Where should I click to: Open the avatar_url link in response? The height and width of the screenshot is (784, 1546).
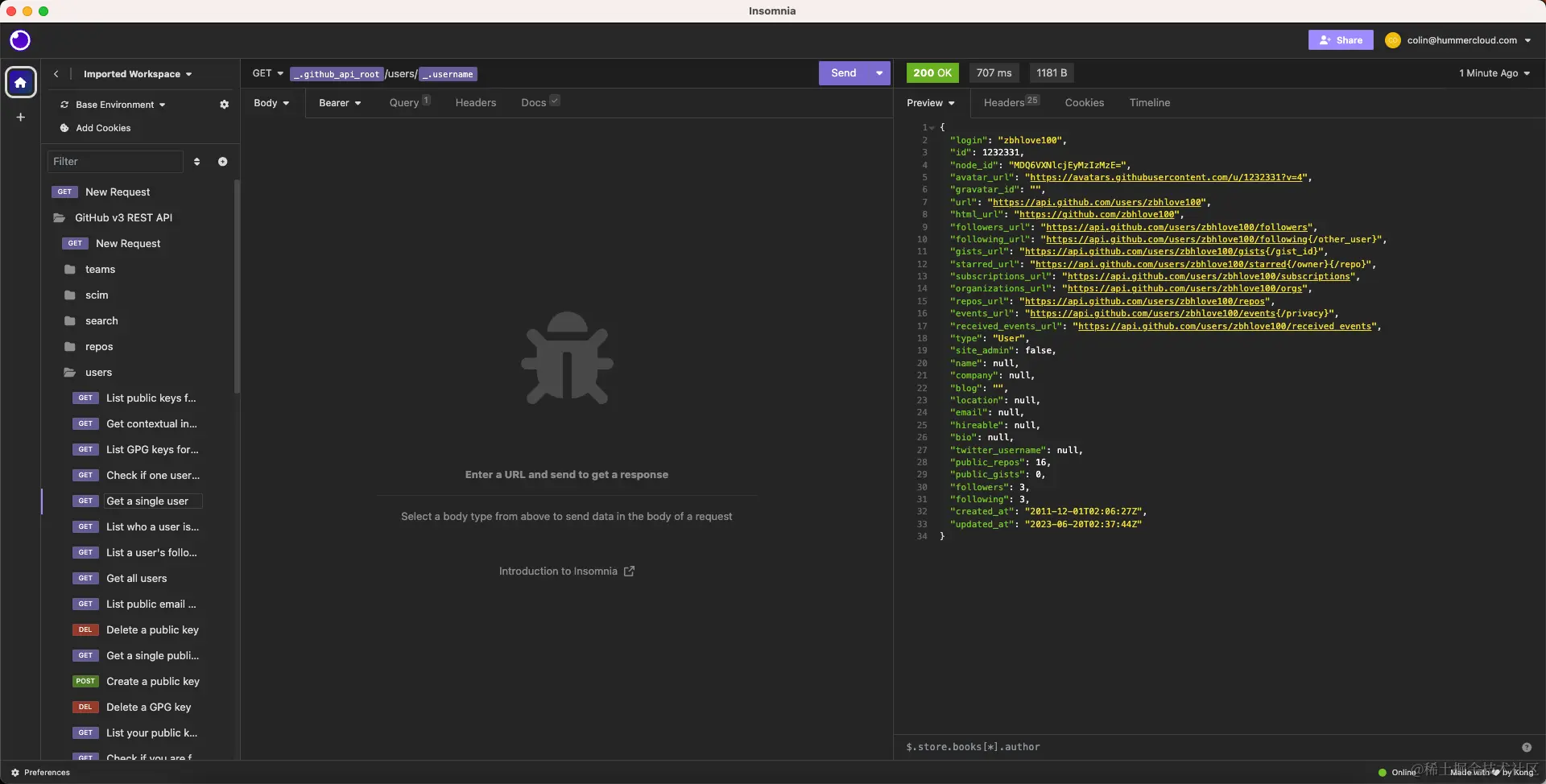pyautogui.click(x=1166, y=178)
